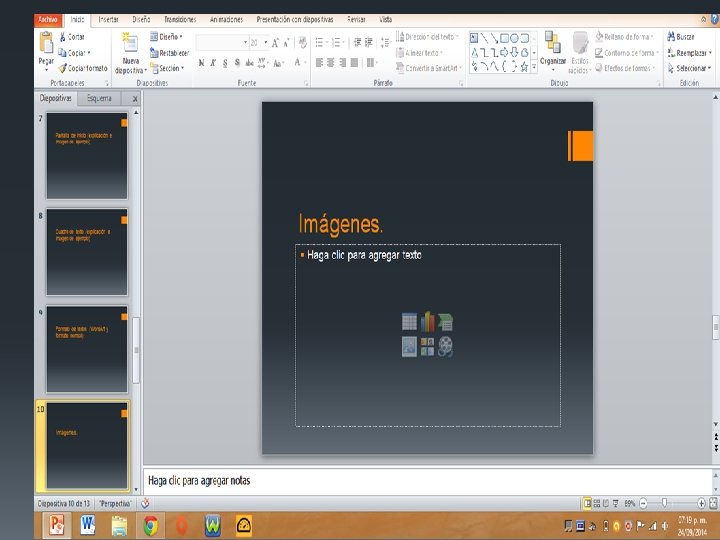Open the Relleno de forma dropdown
The width and height of the screenshot is (720, 540).
[x=629, y=37]
